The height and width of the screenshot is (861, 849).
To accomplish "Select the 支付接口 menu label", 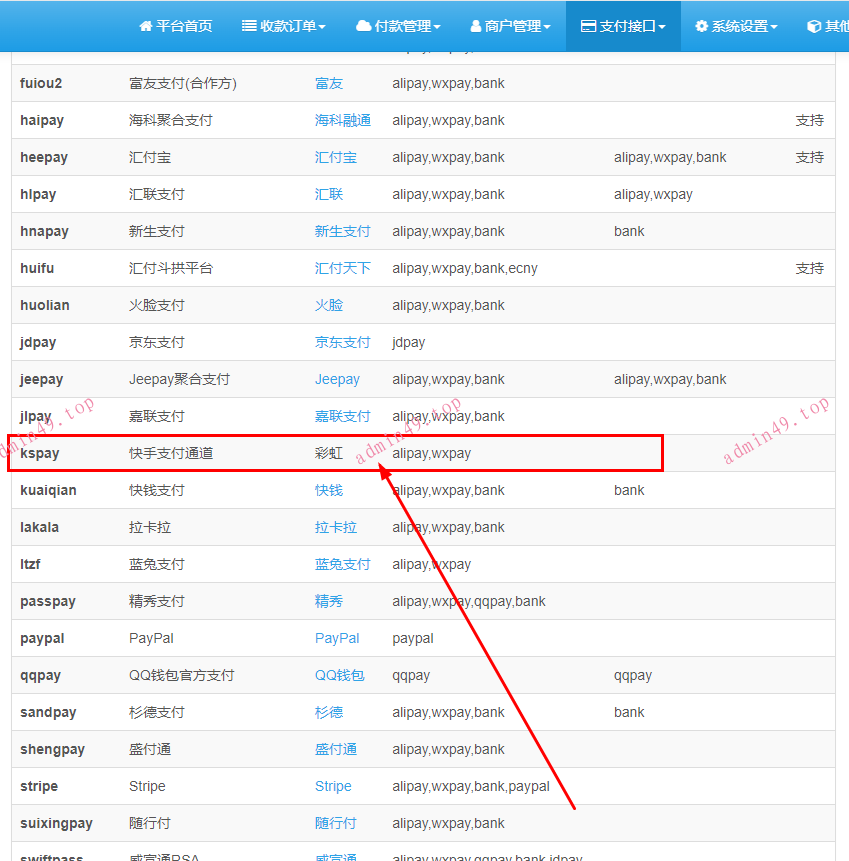I will [628, 27].
